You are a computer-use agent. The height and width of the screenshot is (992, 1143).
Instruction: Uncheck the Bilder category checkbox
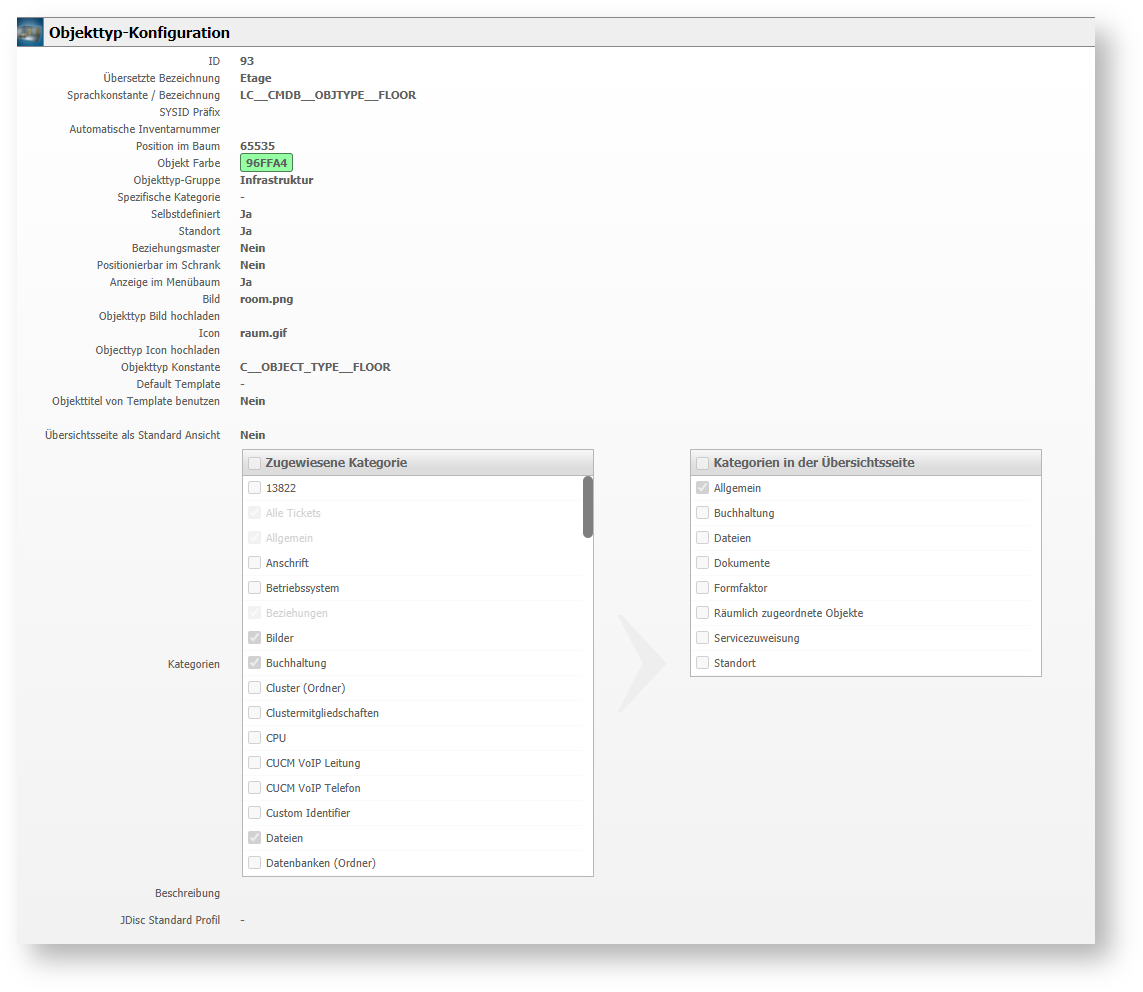[x=255, y=638]
